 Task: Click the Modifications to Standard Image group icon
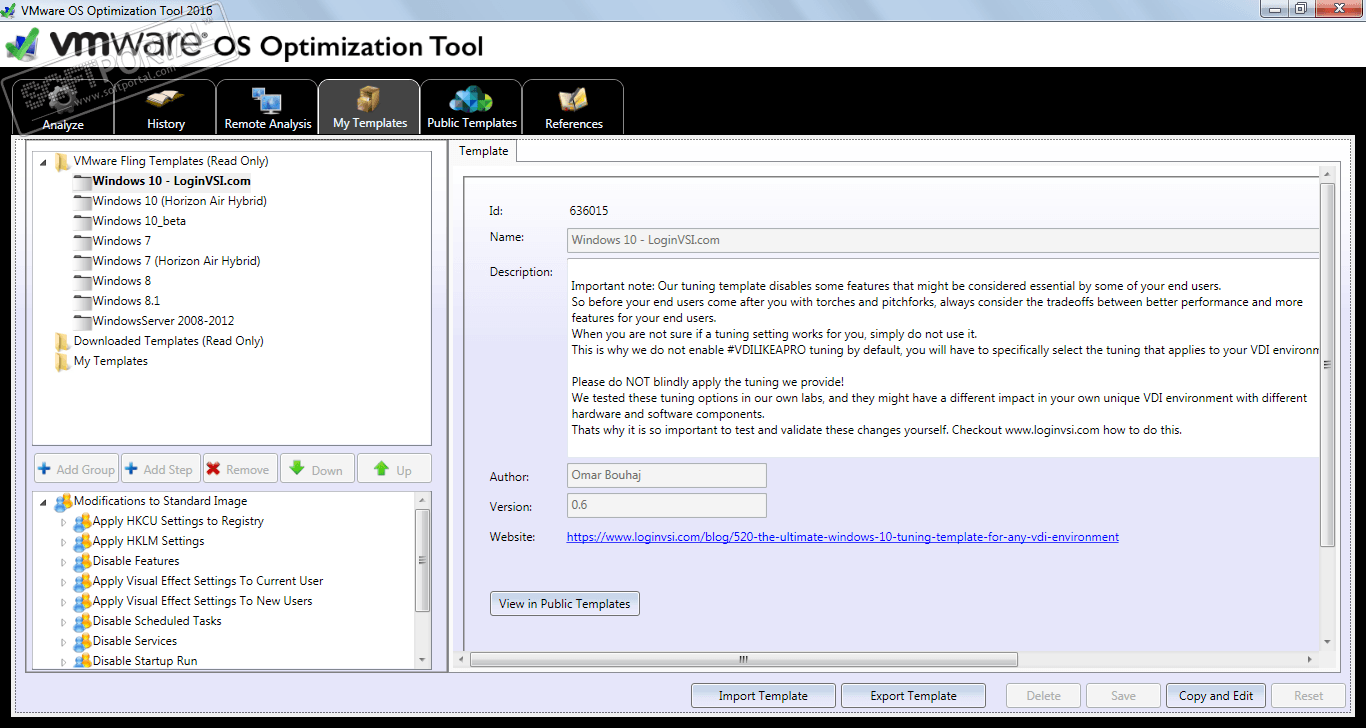click(x=63, y=502)
